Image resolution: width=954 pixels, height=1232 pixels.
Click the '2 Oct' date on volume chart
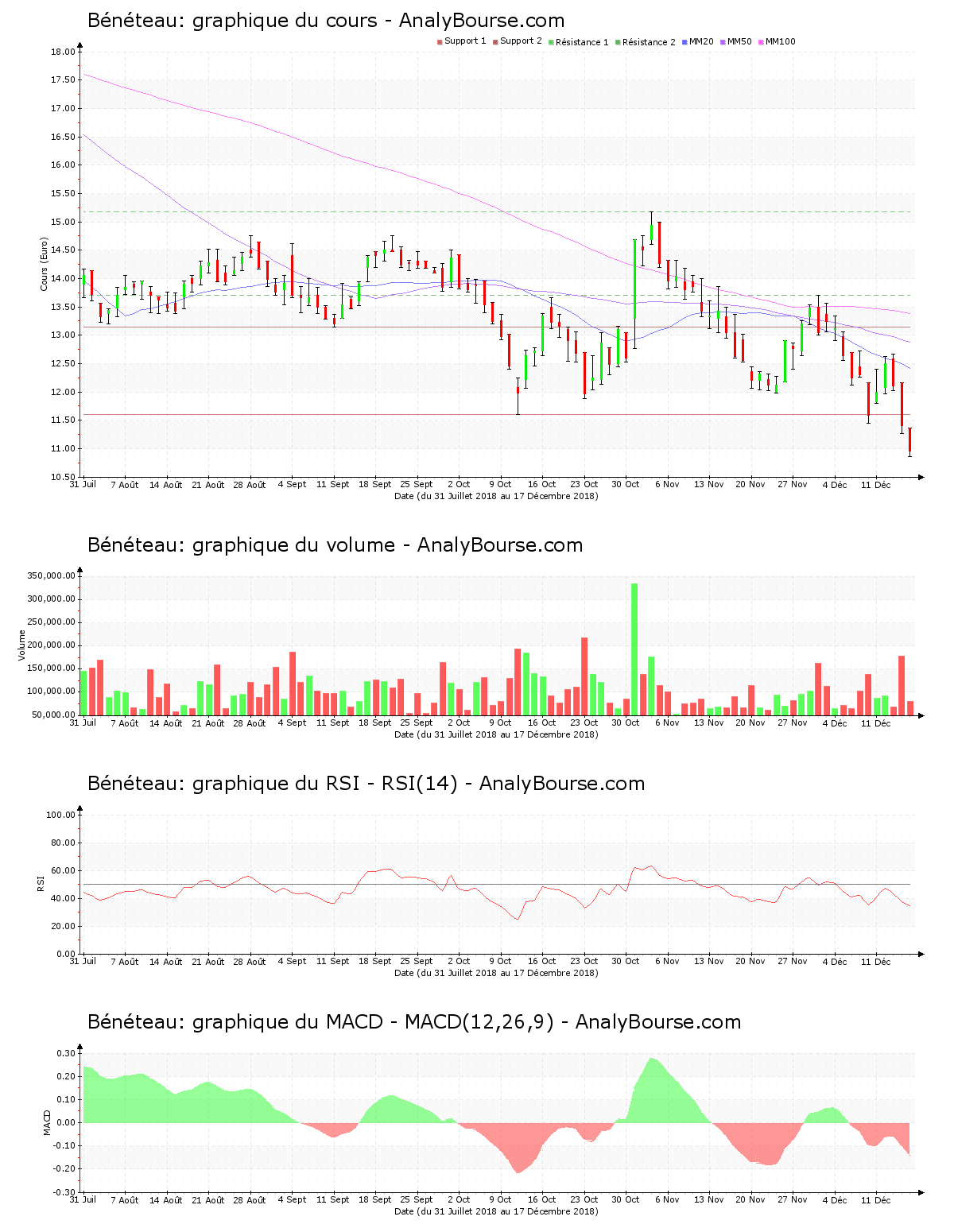[459, 723]
